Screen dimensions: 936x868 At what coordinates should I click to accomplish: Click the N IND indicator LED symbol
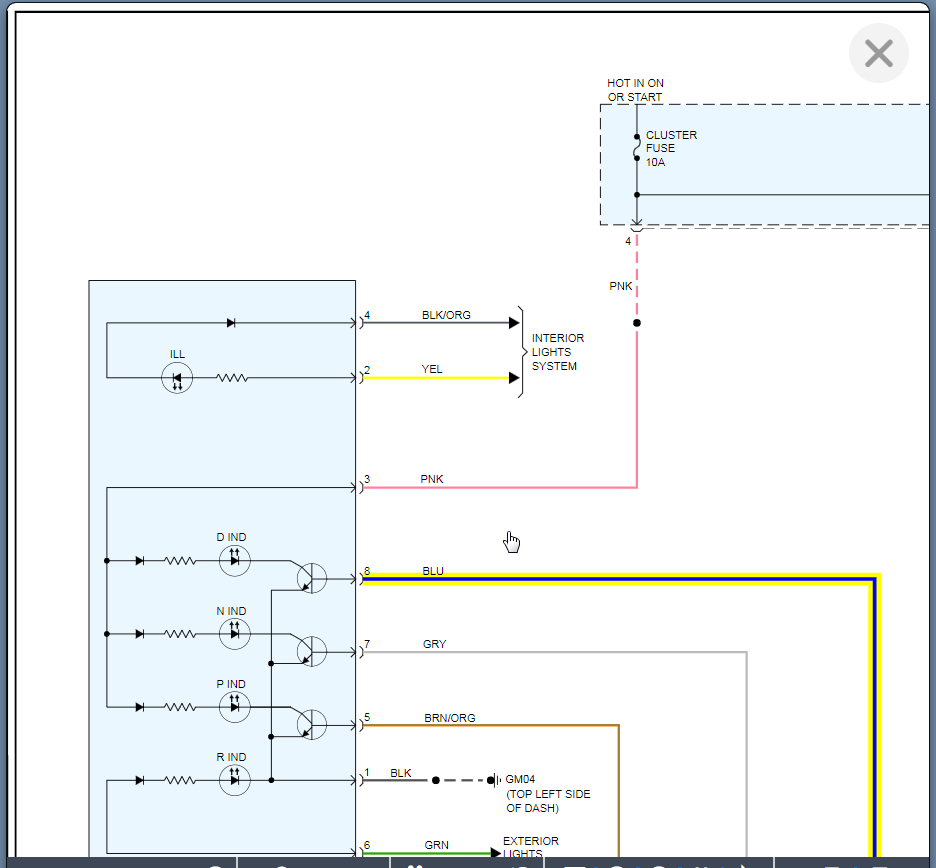click(x=235, y=633)
